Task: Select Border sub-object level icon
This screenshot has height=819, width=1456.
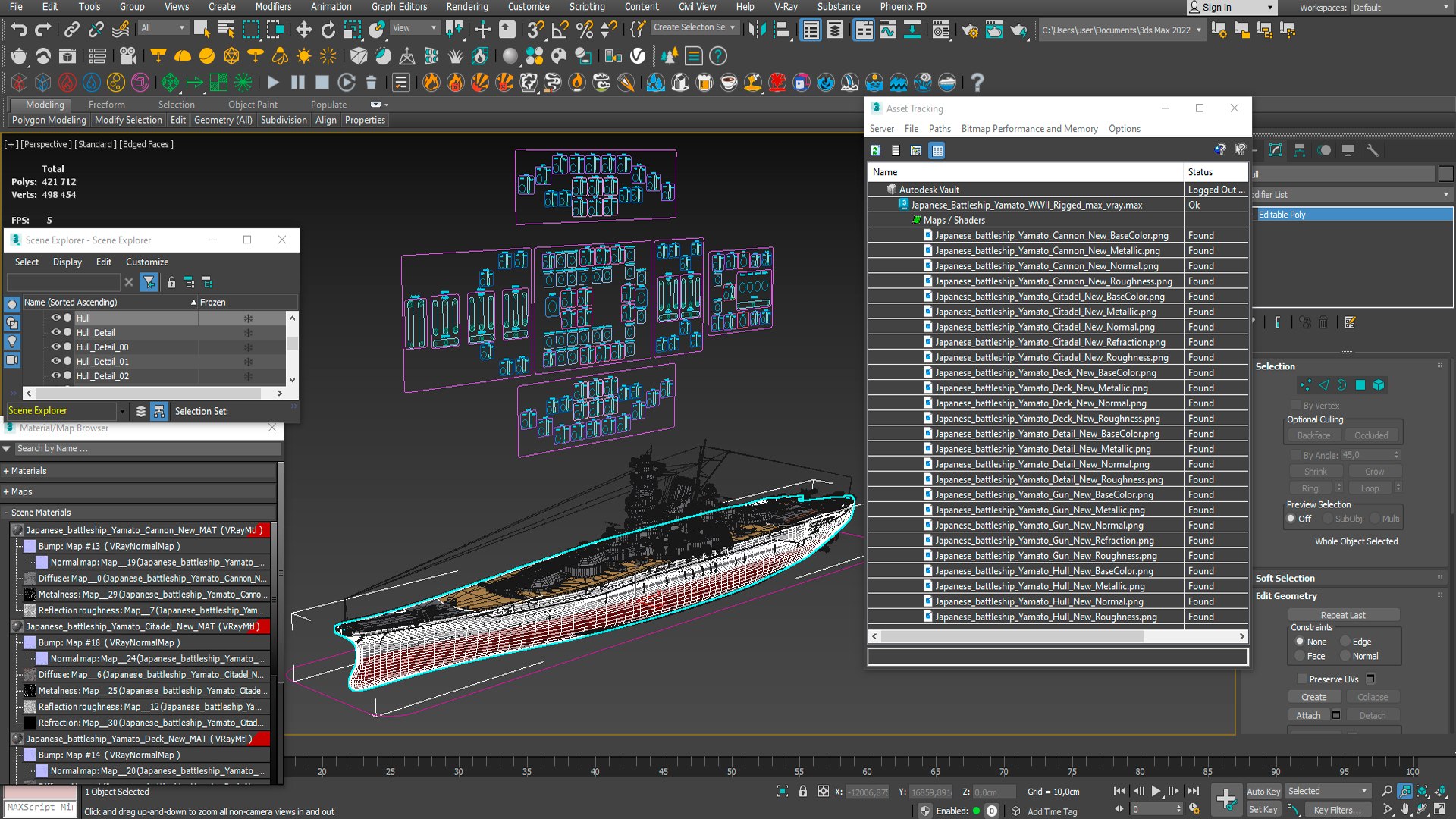Action: 1341,384
